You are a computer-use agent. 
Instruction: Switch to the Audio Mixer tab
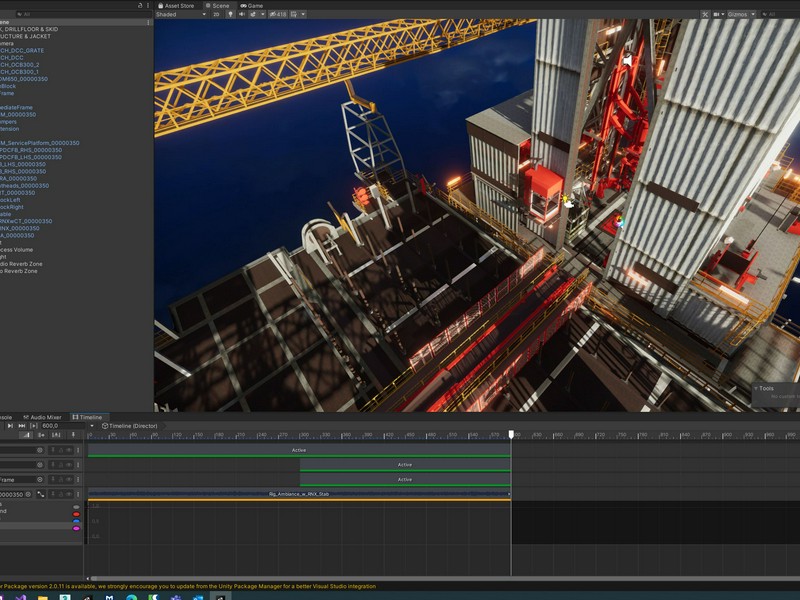coord(42,417)
